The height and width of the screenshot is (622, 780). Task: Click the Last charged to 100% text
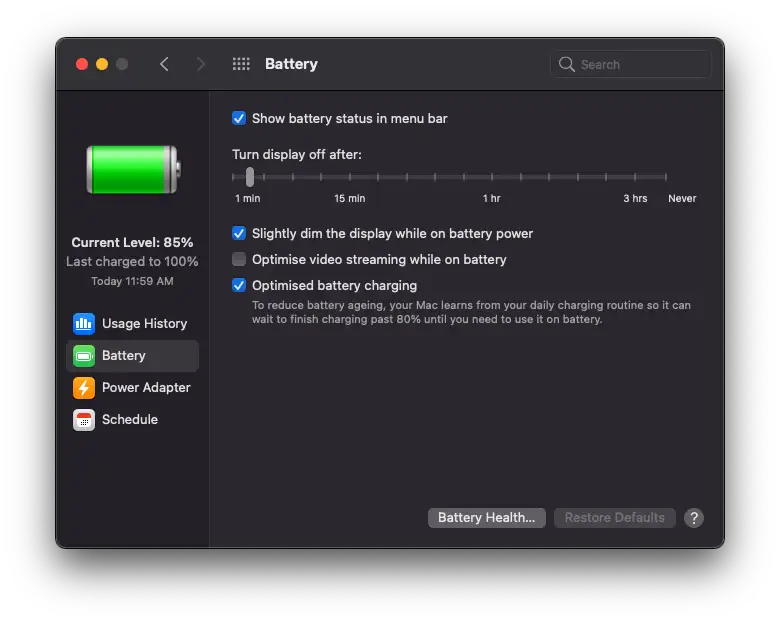(x=132, y=262)
